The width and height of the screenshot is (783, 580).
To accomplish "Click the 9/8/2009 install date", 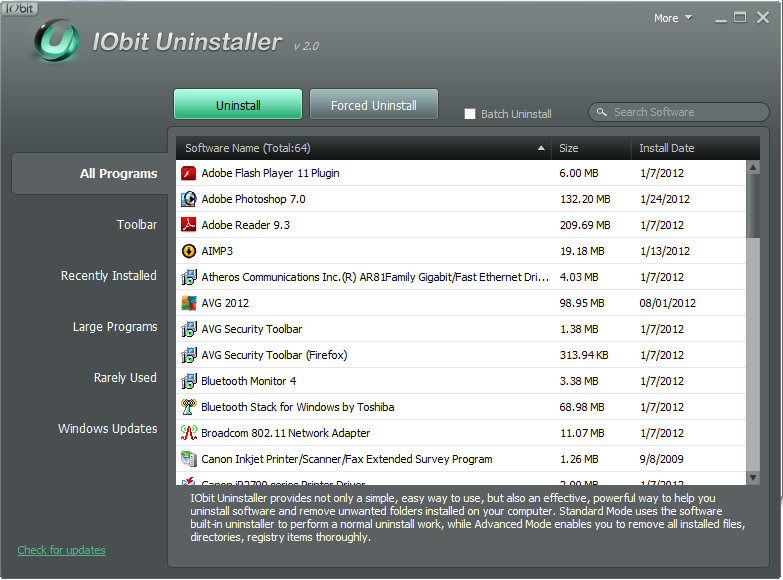I will tap(662, 459).
